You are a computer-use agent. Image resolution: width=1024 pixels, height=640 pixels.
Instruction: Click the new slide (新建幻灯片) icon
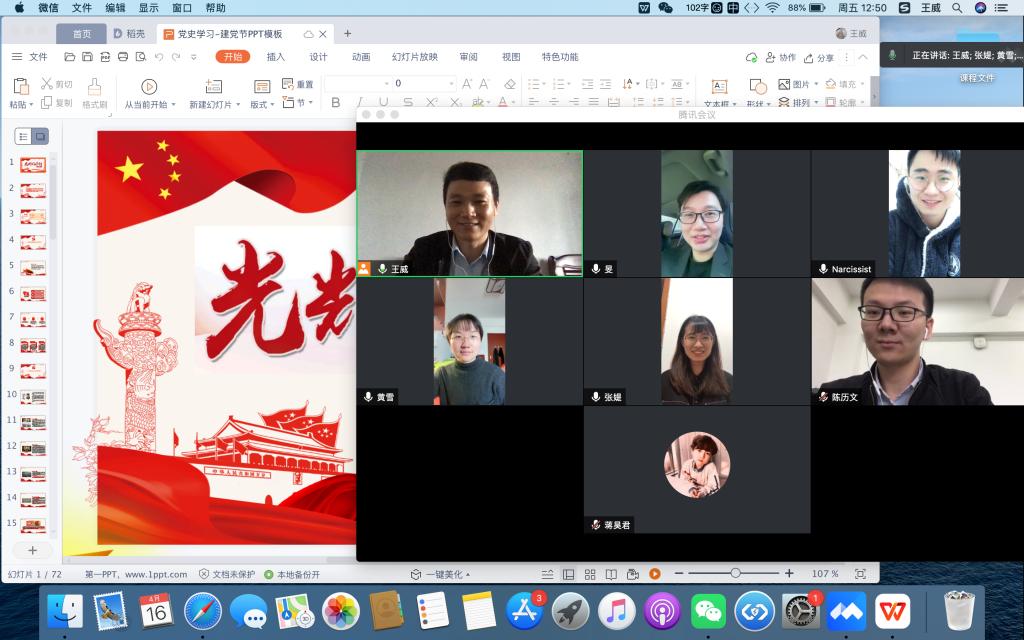click(x=212, y=87)
